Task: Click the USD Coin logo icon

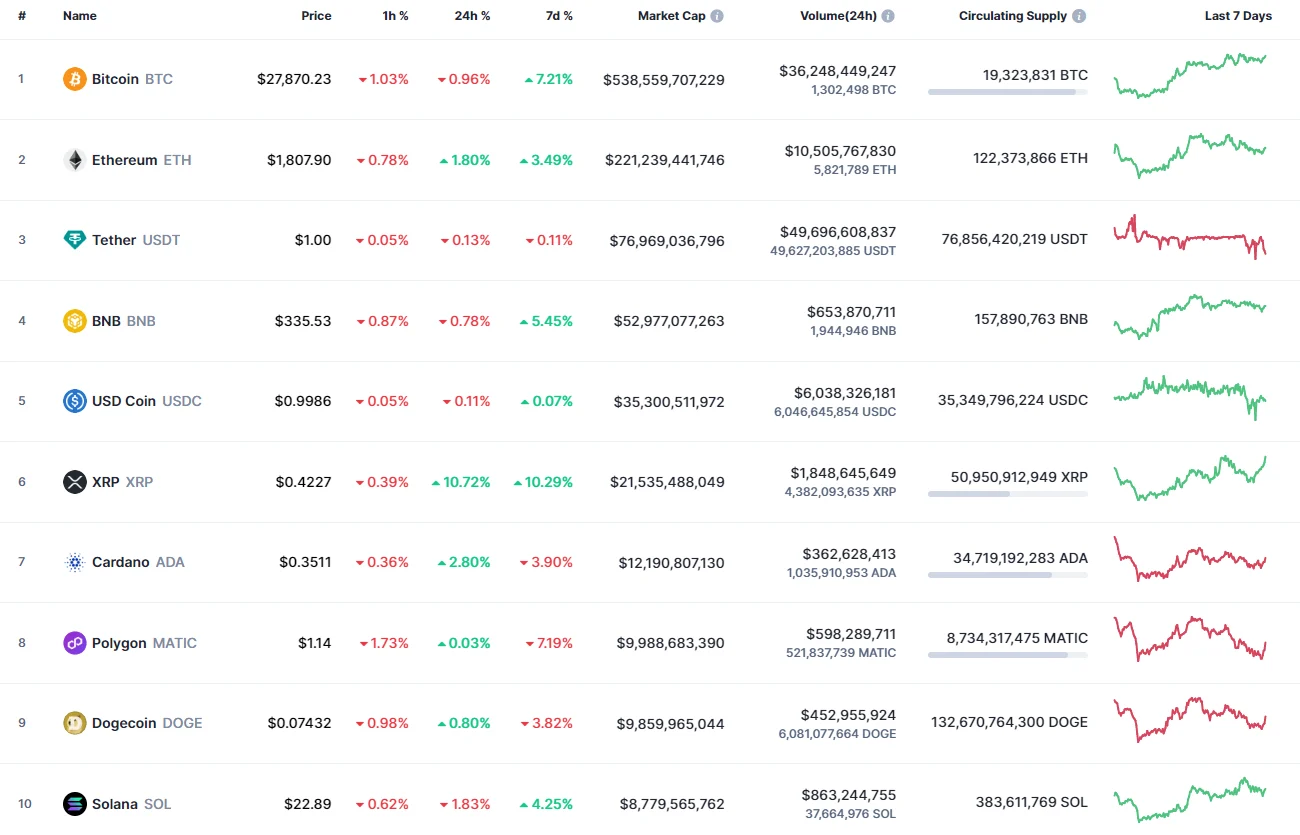Action: pos(73,401)
